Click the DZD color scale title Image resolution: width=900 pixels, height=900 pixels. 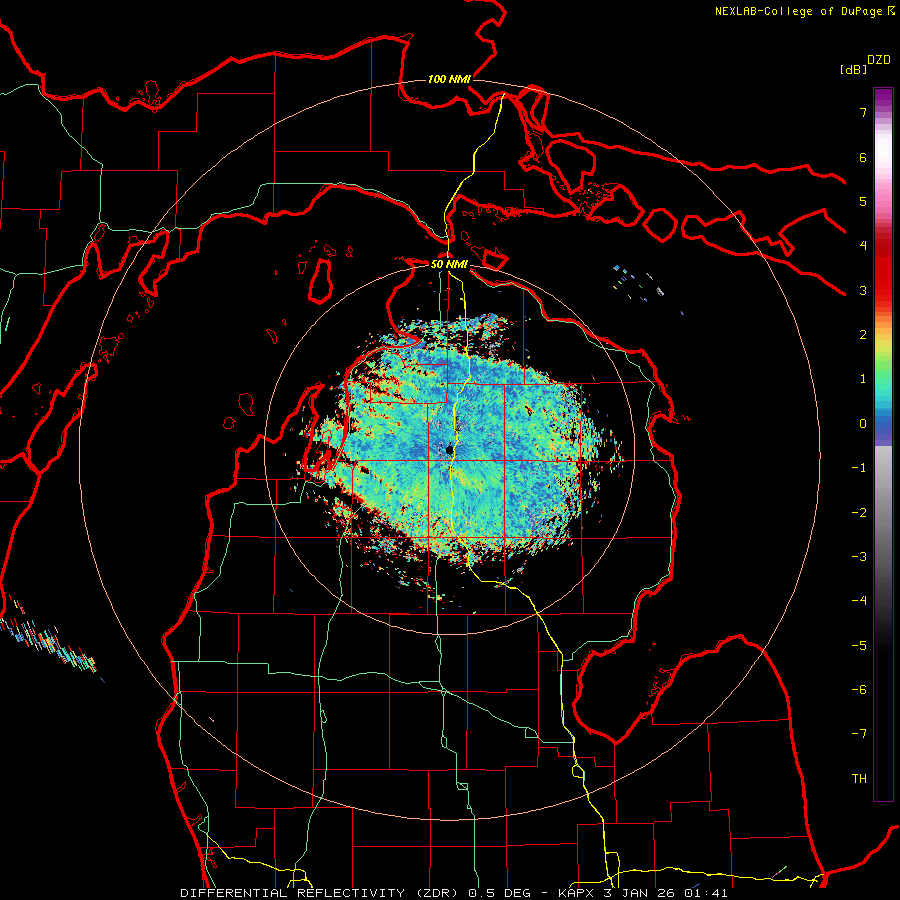[x=879, y=60]
